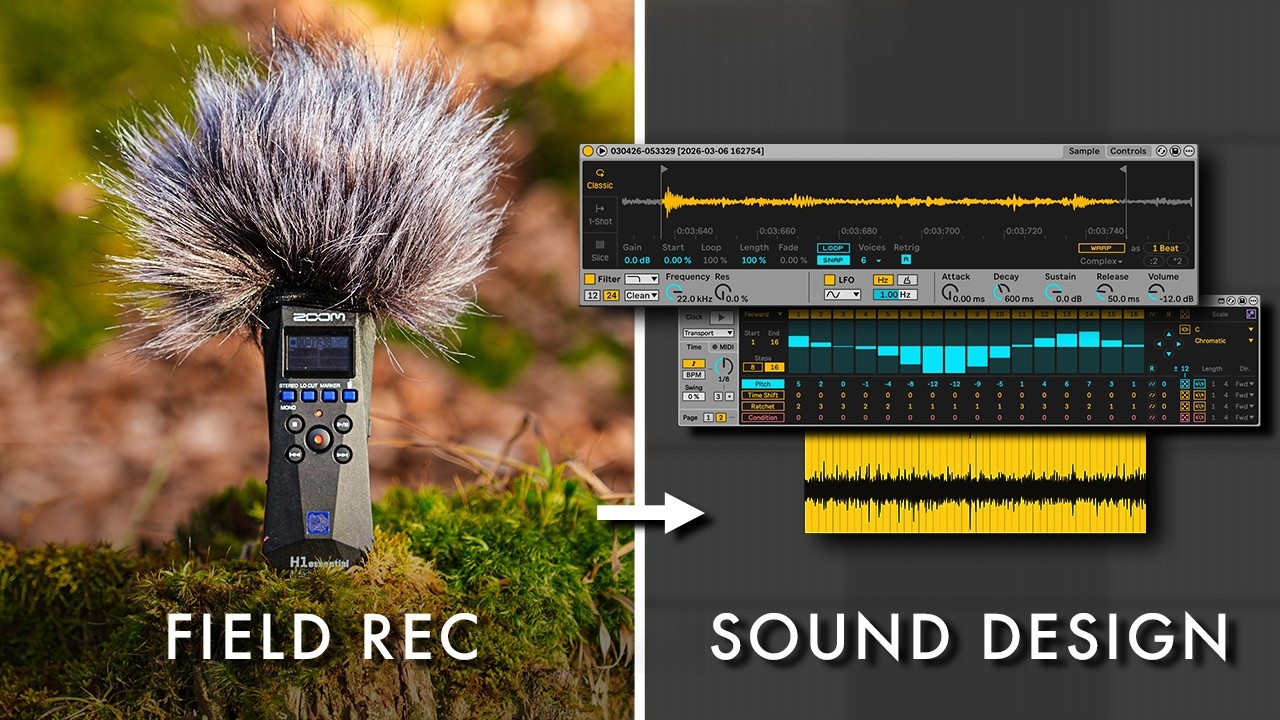
Task: Toggle the Retrig R button
Action: 906,260
